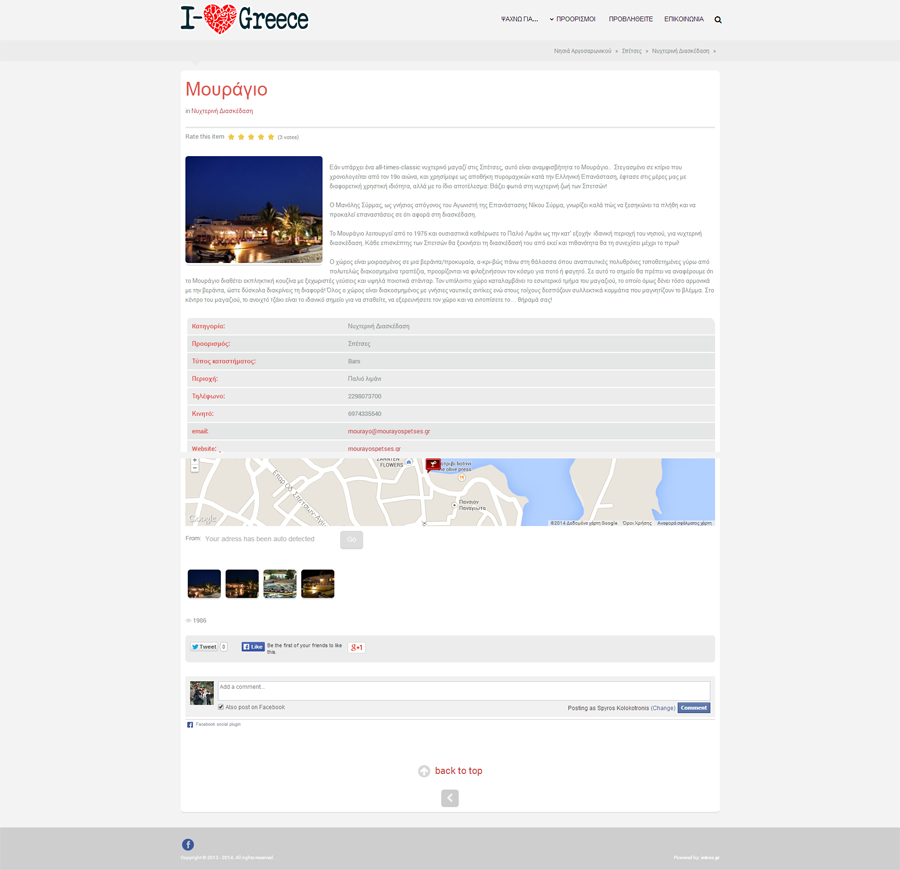
Task: Open the fourth gallery thumbnail
Action: pos(318,584)
